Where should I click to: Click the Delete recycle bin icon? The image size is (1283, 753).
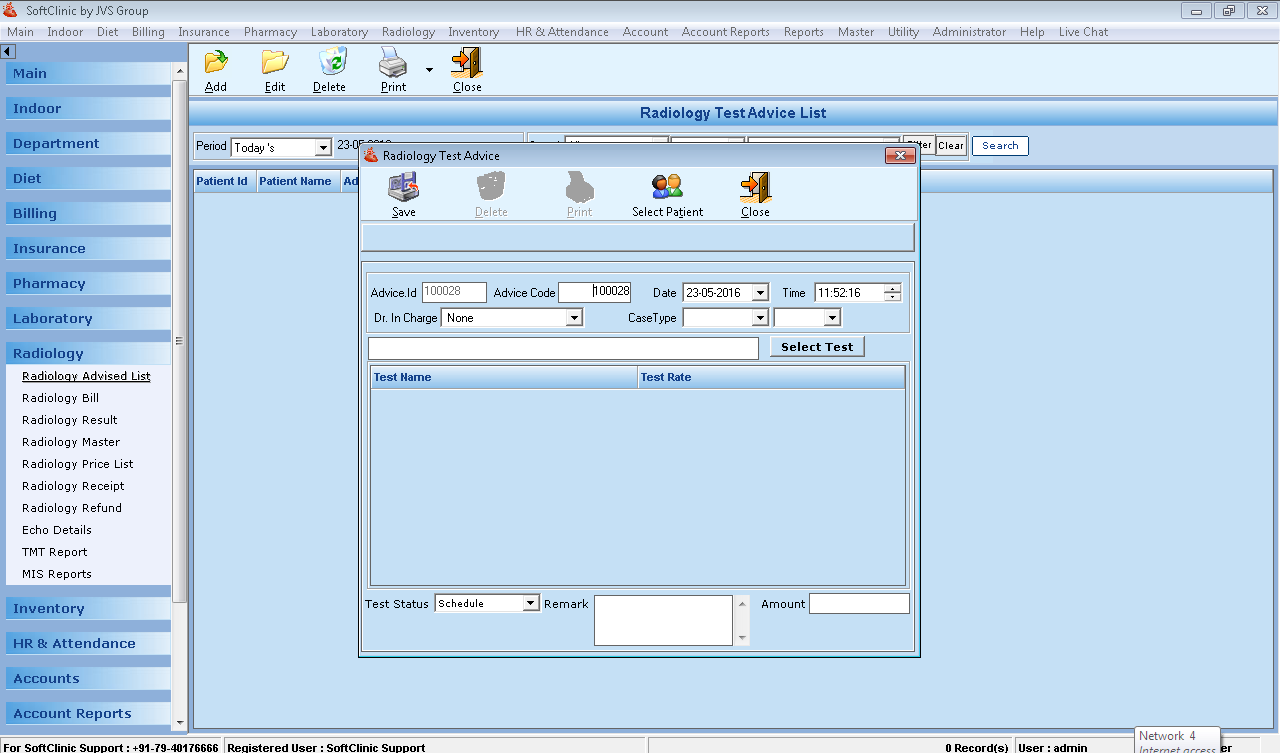point(330,63)
